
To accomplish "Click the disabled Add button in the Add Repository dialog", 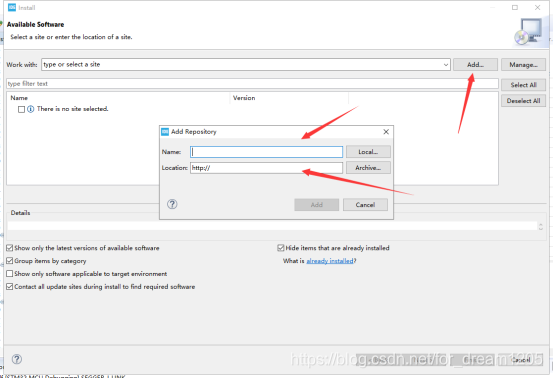I will 316,205.
